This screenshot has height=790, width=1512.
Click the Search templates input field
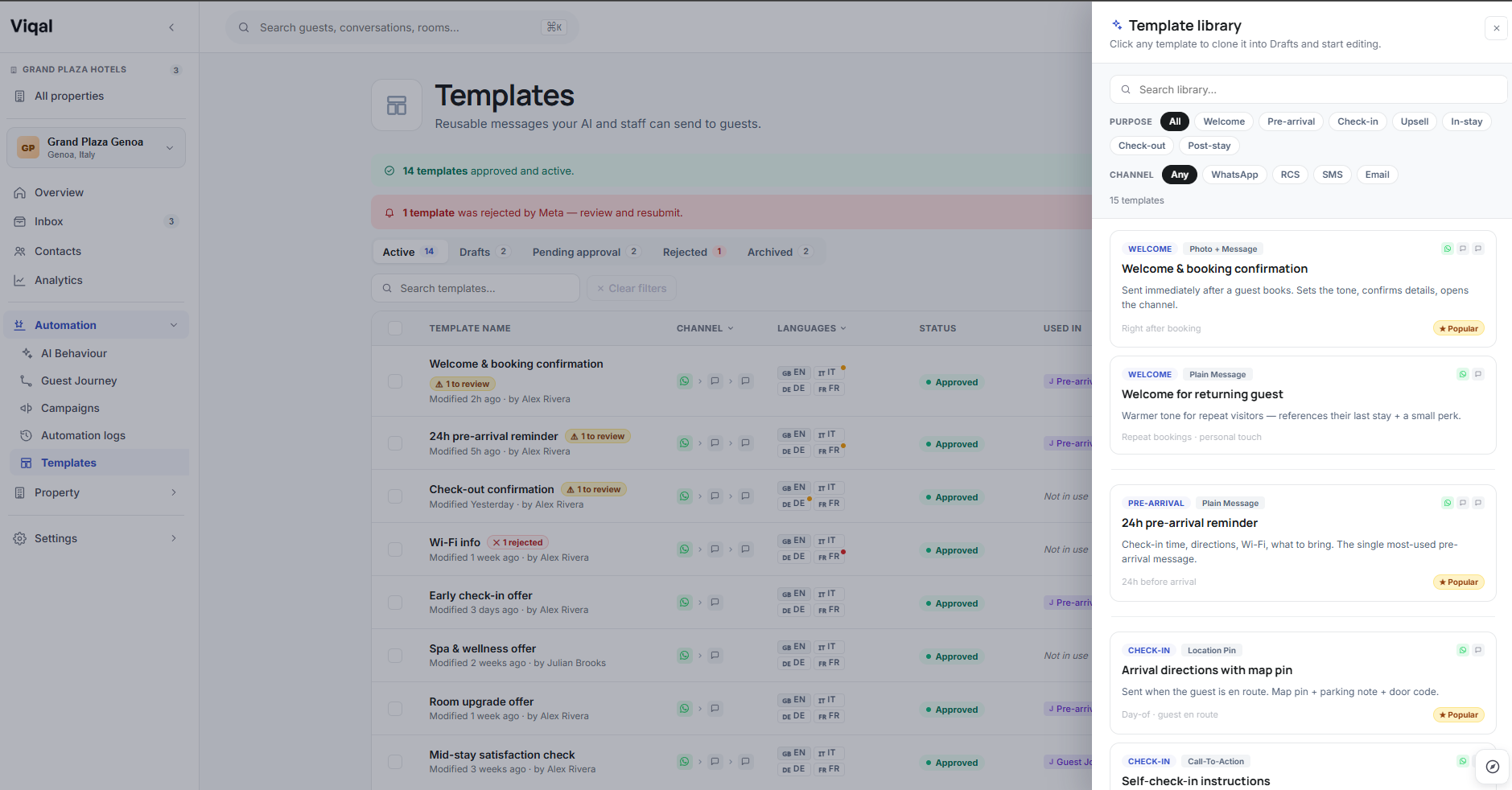pyautogui.click(x=476, y=289)
